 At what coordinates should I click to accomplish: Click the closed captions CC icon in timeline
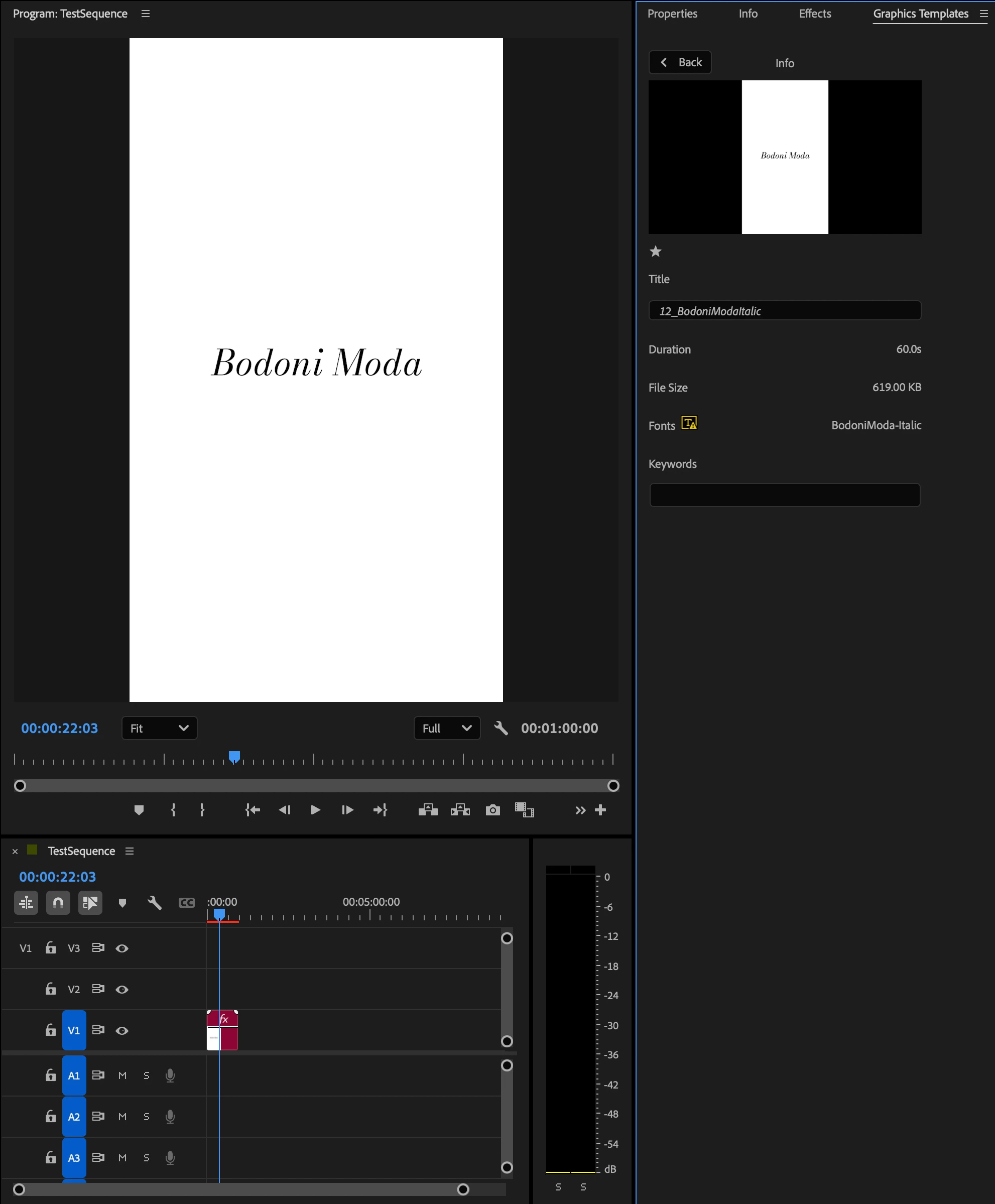pyautogui.click(x=186, y=902)
